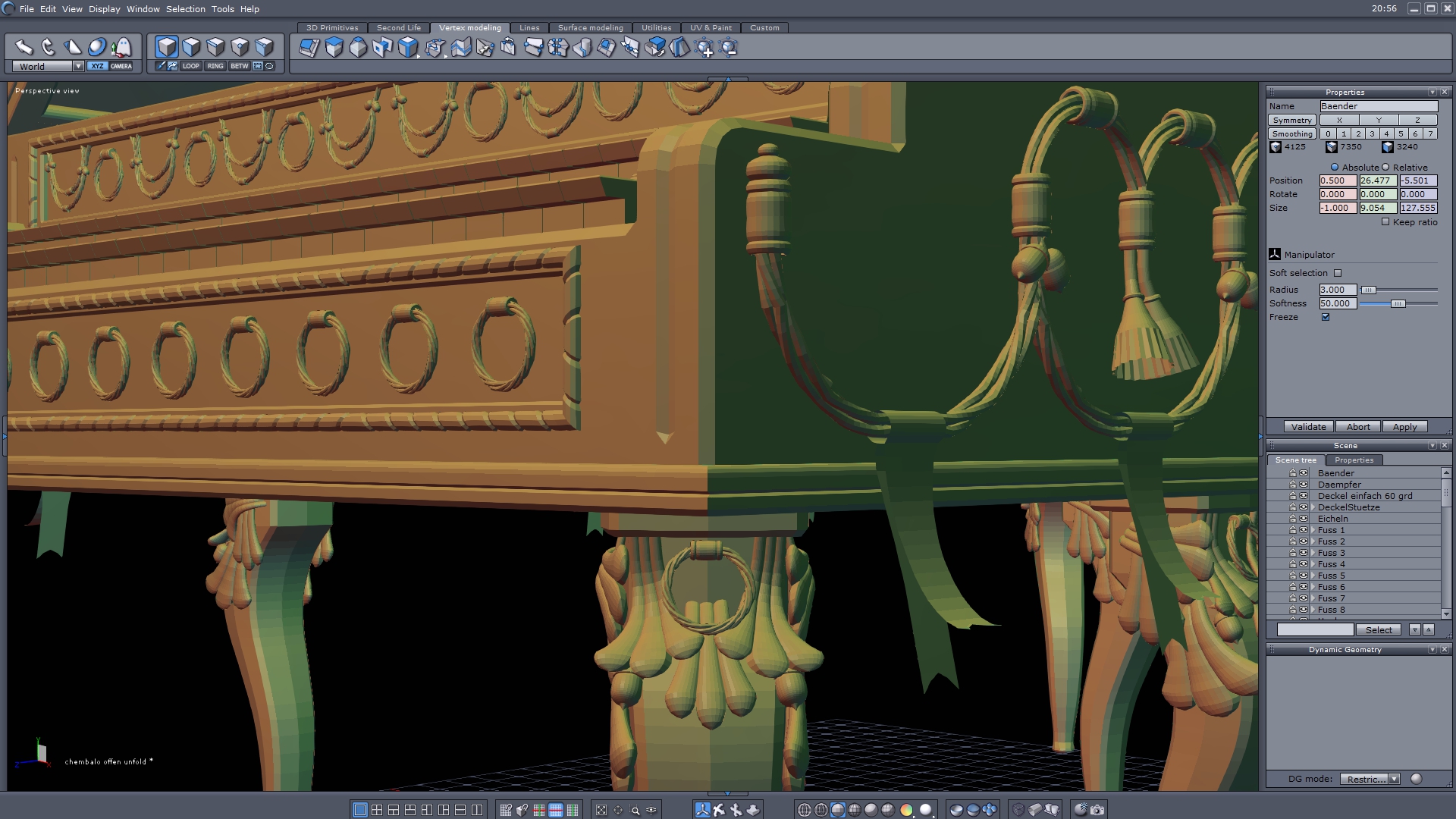The width and height of the screenshot is (1456, 819).
Task: Enable LOOP selection mode
Action: click(x=190, y=66)
